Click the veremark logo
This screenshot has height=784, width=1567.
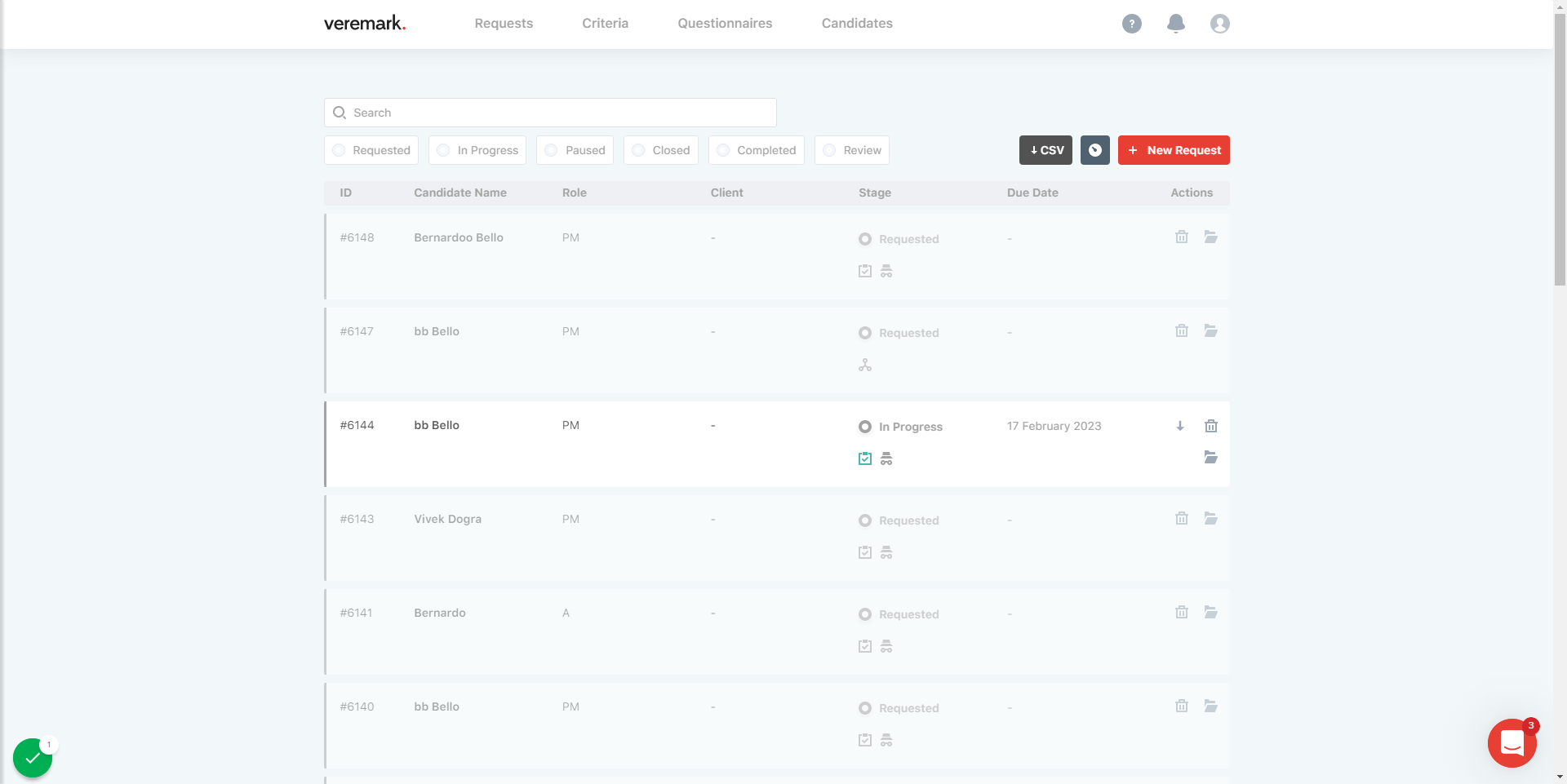pos(365,23)
